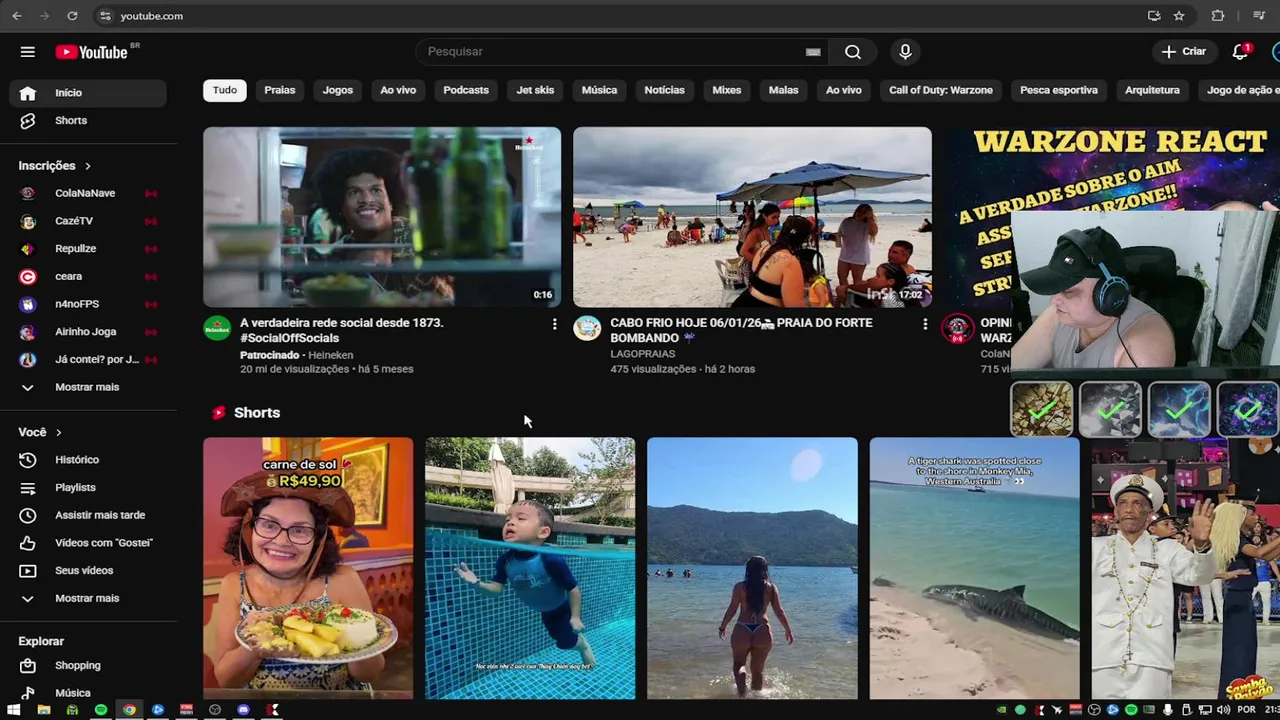Select the Pesca esportiva filter chip

click(x=1059, y=91)
